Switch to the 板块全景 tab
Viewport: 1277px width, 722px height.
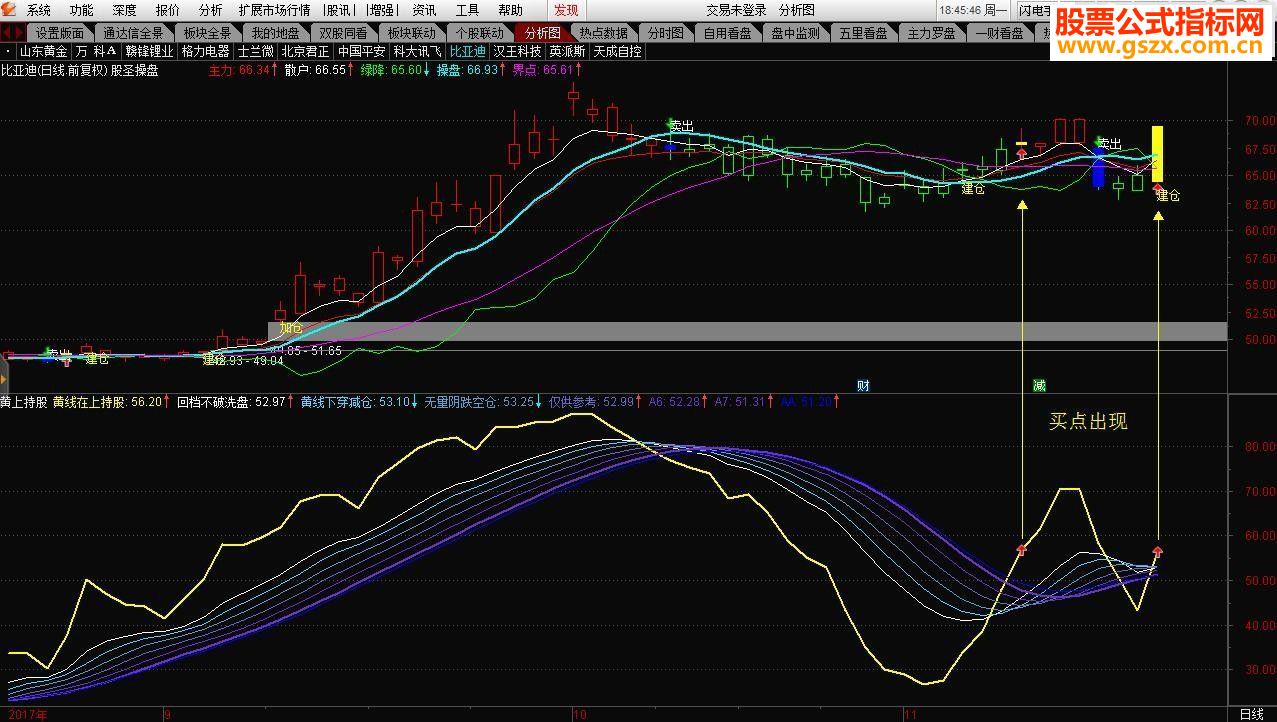click(207, 33)
